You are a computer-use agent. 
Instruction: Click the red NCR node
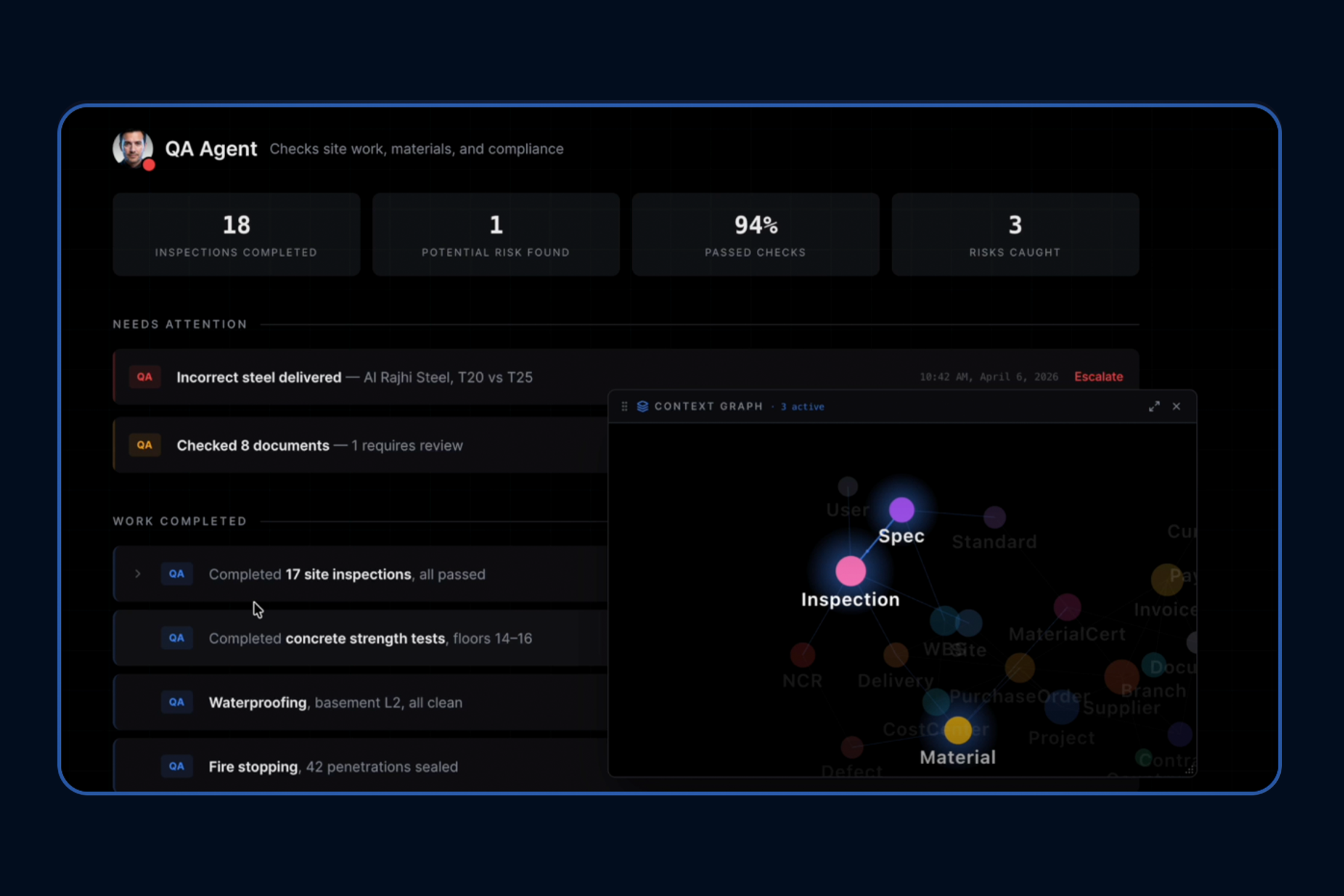pos(802,655)
